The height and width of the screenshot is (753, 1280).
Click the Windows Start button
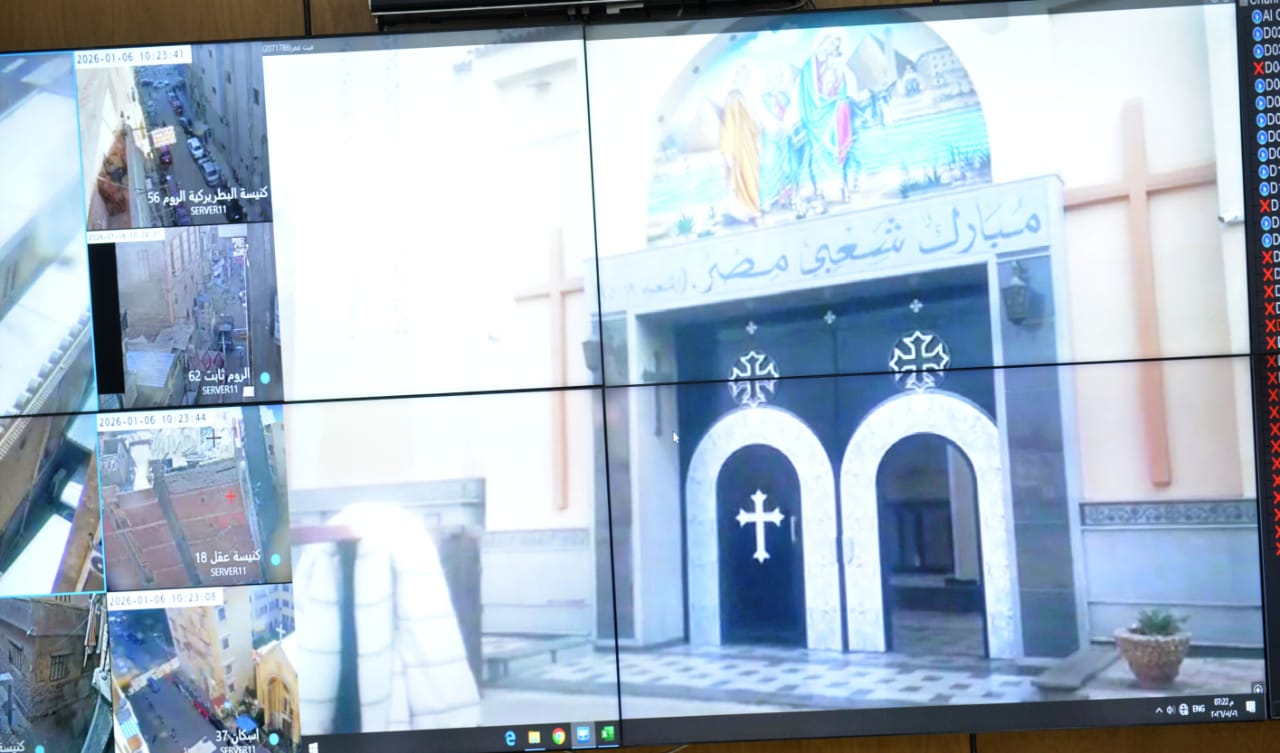pyautogui.click(x=311, y=745)
